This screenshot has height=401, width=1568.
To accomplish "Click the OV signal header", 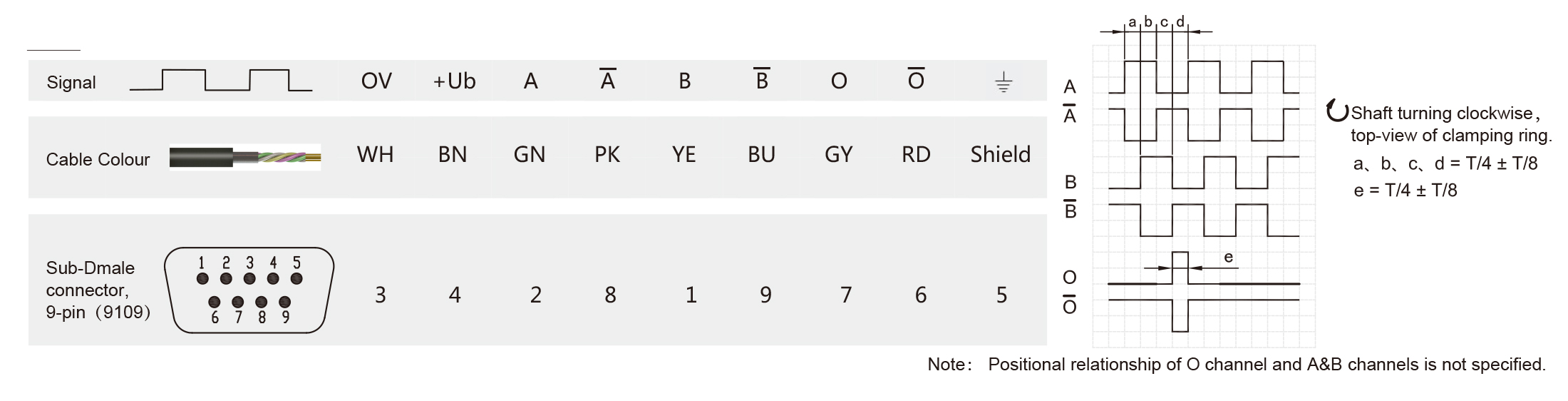I will click(x=376, y=81).
